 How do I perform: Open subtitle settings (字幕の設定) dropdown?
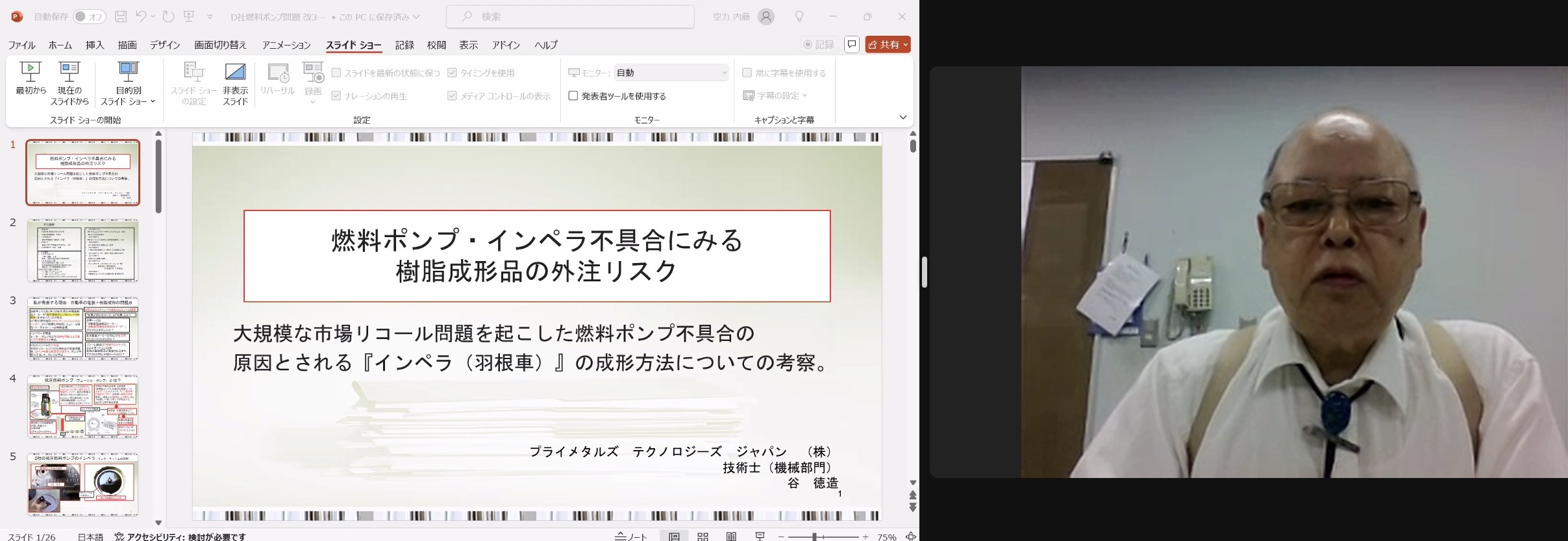coord(775,95)
